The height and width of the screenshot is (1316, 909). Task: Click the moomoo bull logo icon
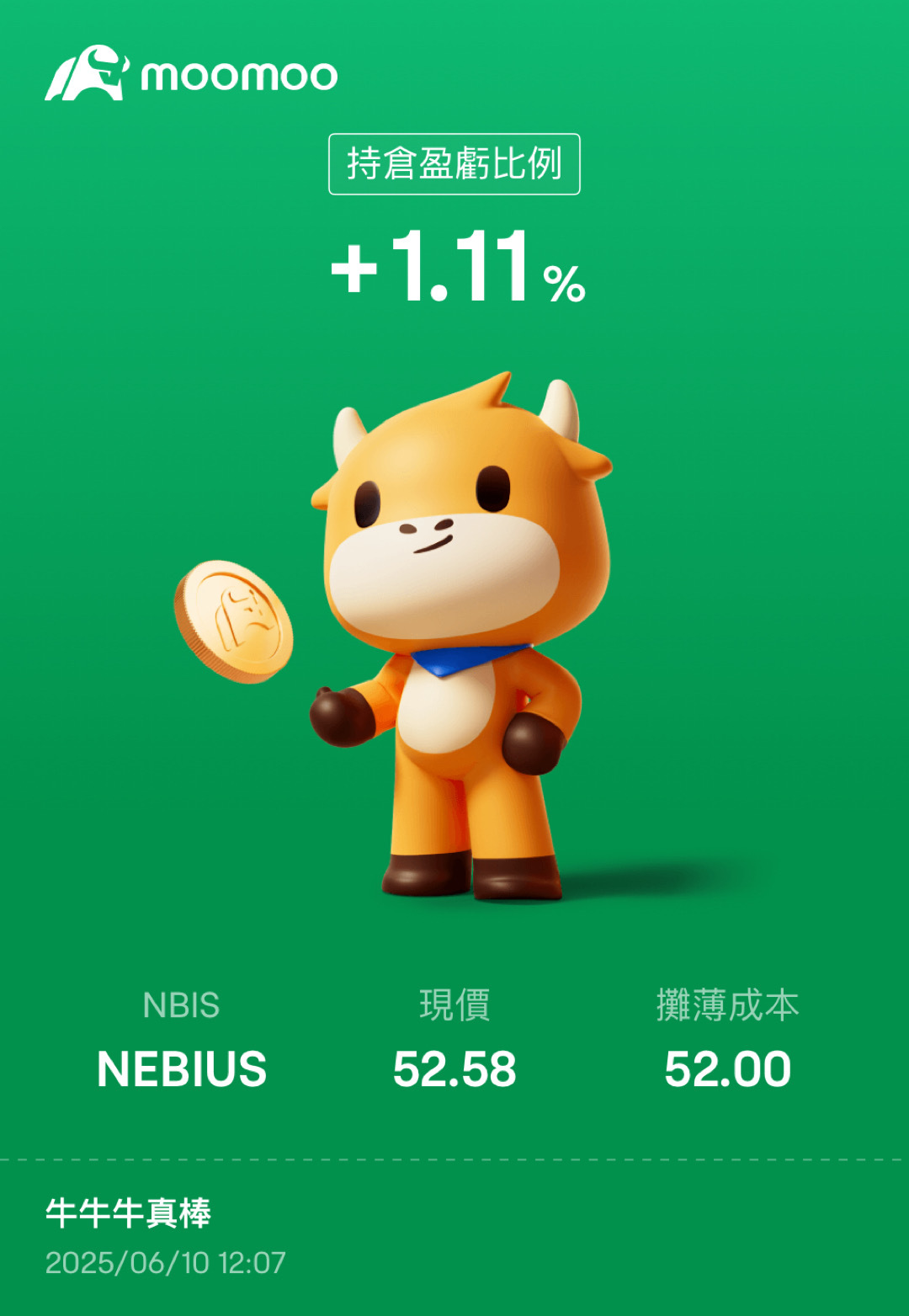tap(87, 73)
